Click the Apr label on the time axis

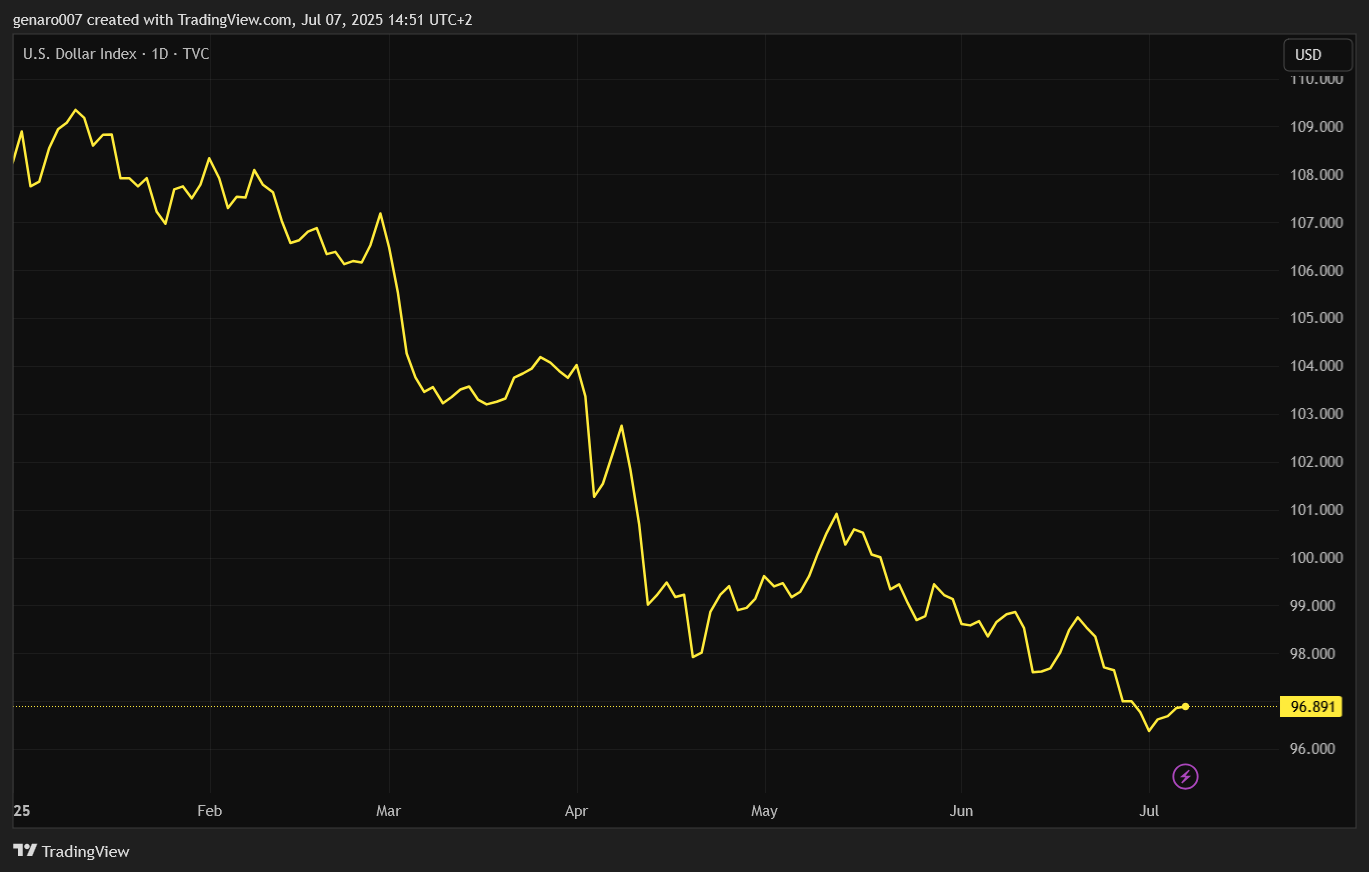pos(576,811)
